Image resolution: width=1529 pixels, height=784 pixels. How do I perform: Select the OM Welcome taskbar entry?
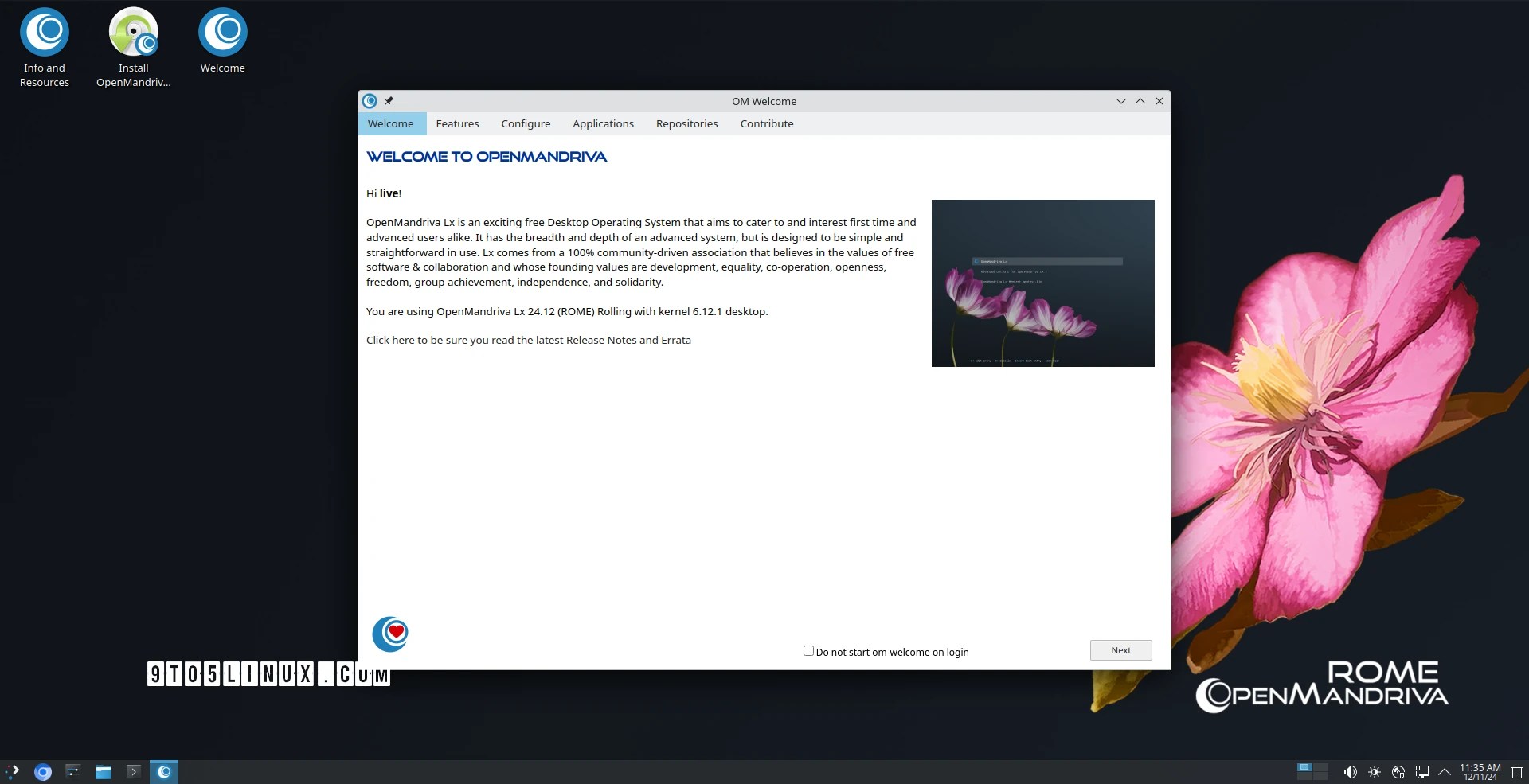click(x=164, y=771)
